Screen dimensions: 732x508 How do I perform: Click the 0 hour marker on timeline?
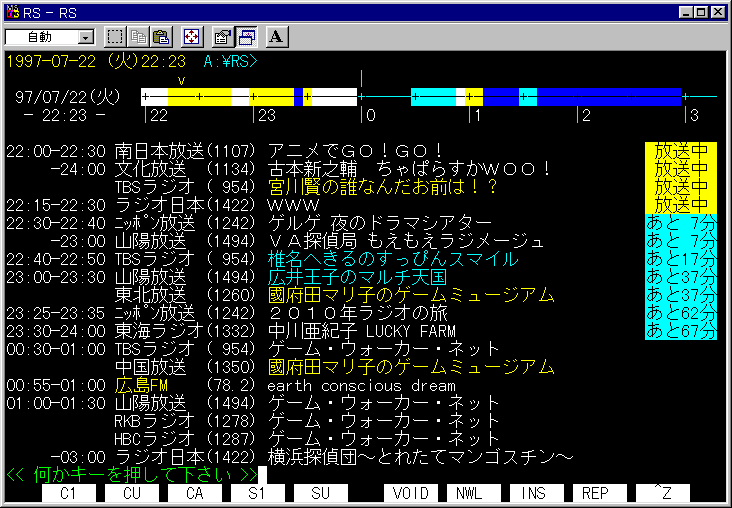click(x=371, y=115)
